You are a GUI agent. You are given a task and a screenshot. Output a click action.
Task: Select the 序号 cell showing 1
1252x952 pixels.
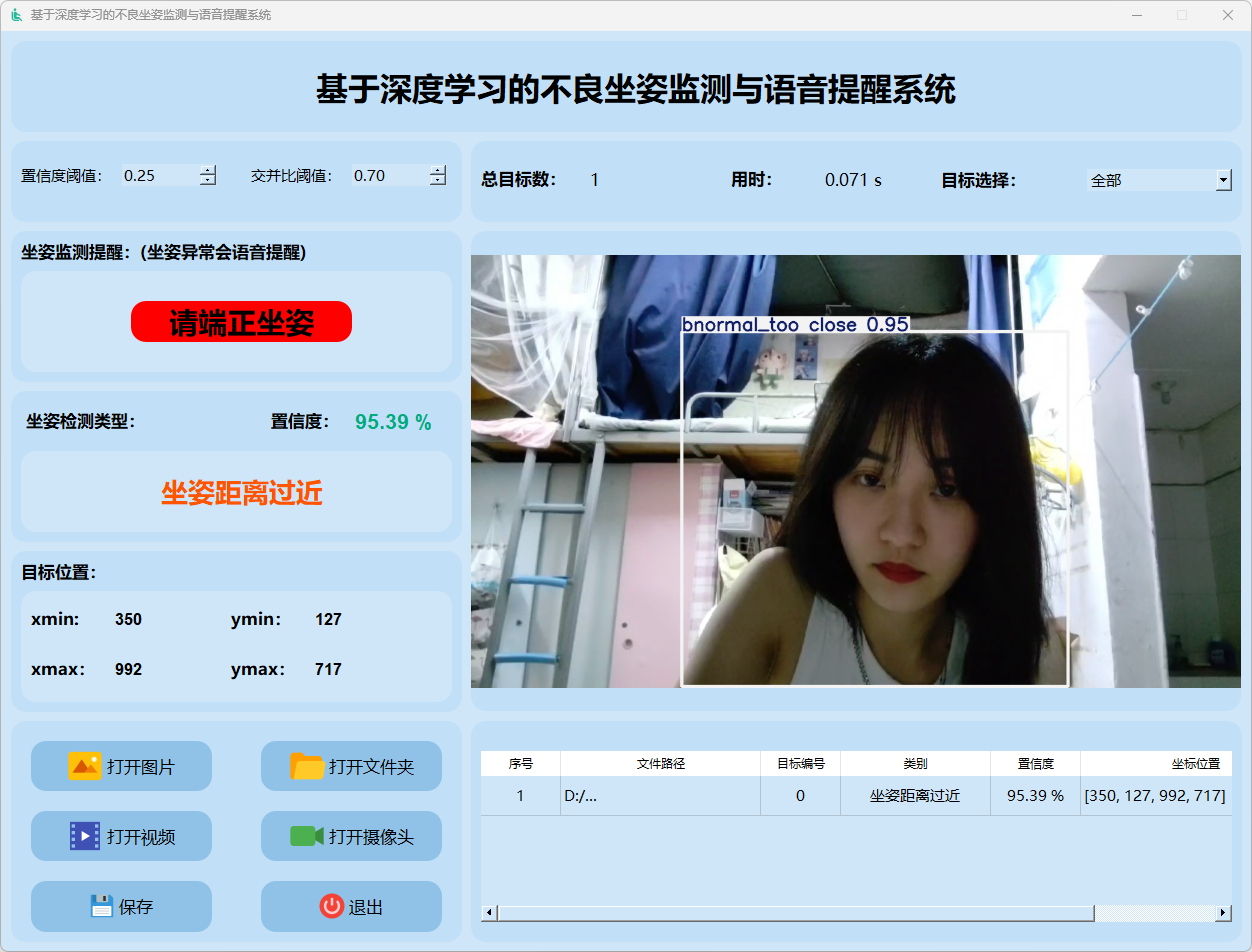click(x=521, y=796)
